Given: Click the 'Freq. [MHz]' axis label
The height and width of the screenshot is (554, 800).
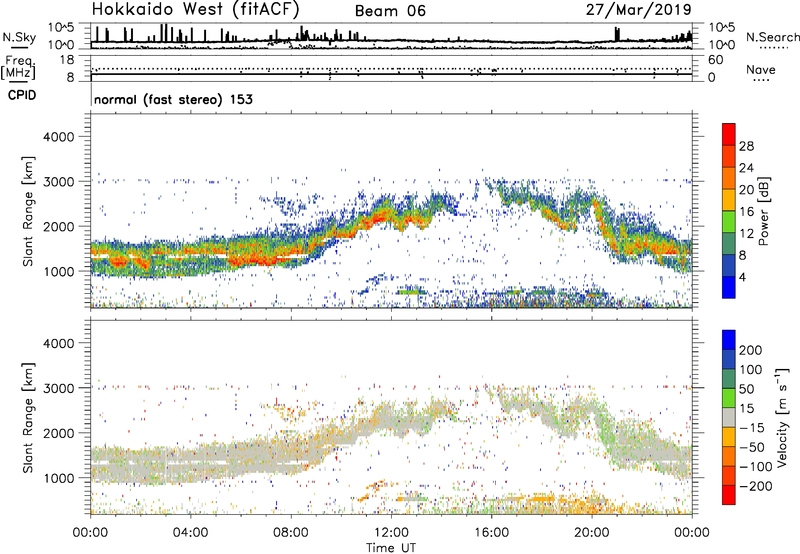Looking at the screenshot, I should point(18,68).
